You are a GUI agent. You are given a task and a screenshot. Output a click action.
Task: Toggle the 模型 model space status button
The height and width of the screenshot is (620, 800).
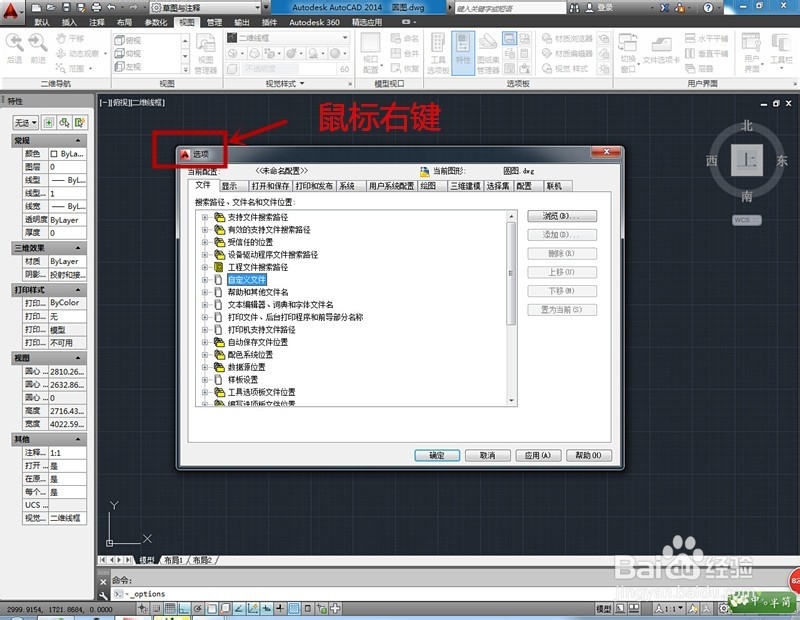point(604,609)
